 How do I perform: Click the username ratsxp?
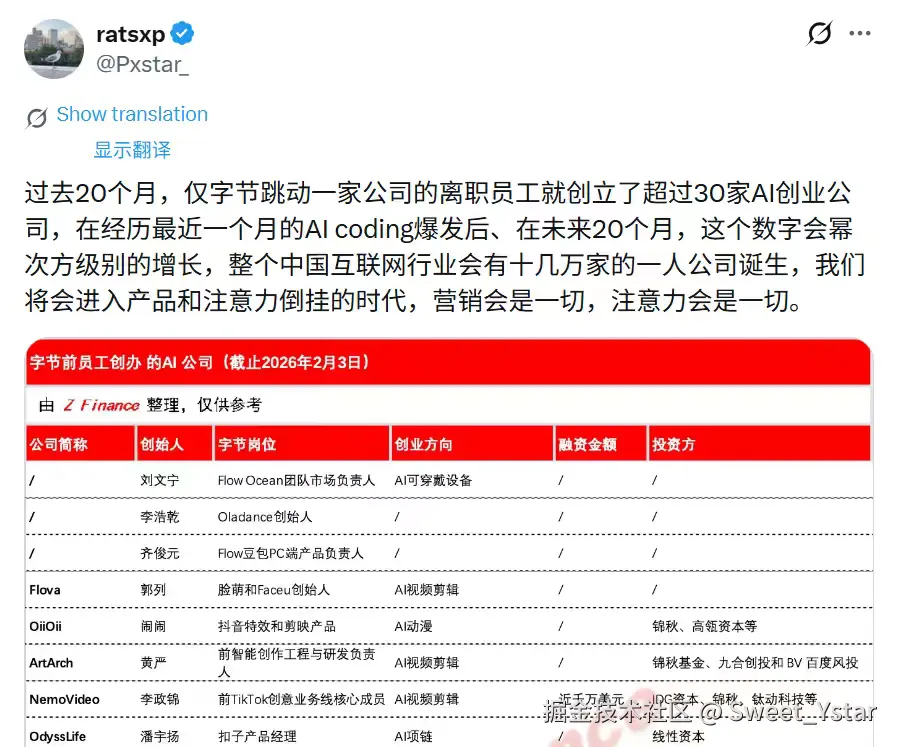tap(132, 33)
